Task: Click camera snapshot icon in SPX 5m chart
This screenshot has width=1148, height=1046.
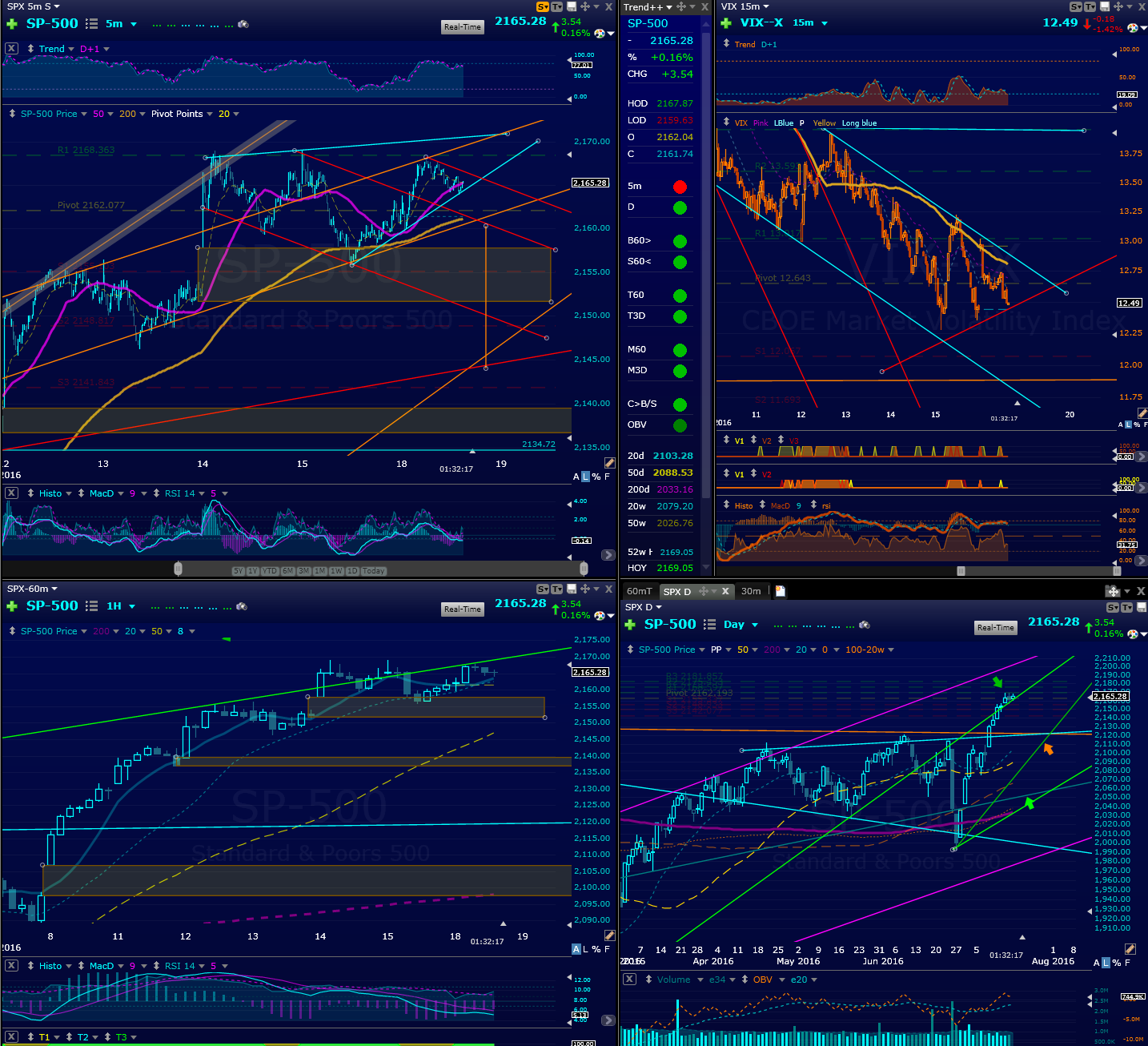Action: pyautogui.click(x=243, y=24)
